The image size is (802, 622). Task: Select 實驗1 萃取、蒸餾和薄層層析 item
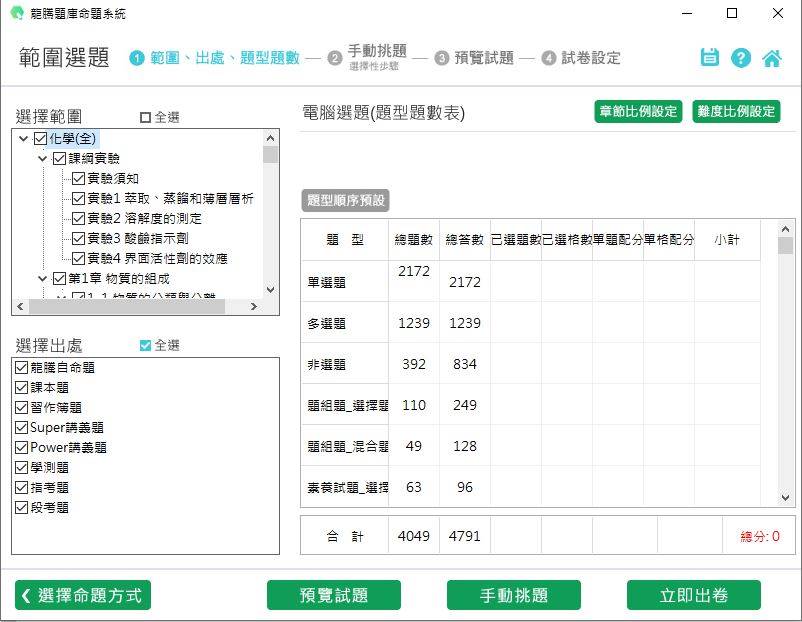click(x=170, y=198)
